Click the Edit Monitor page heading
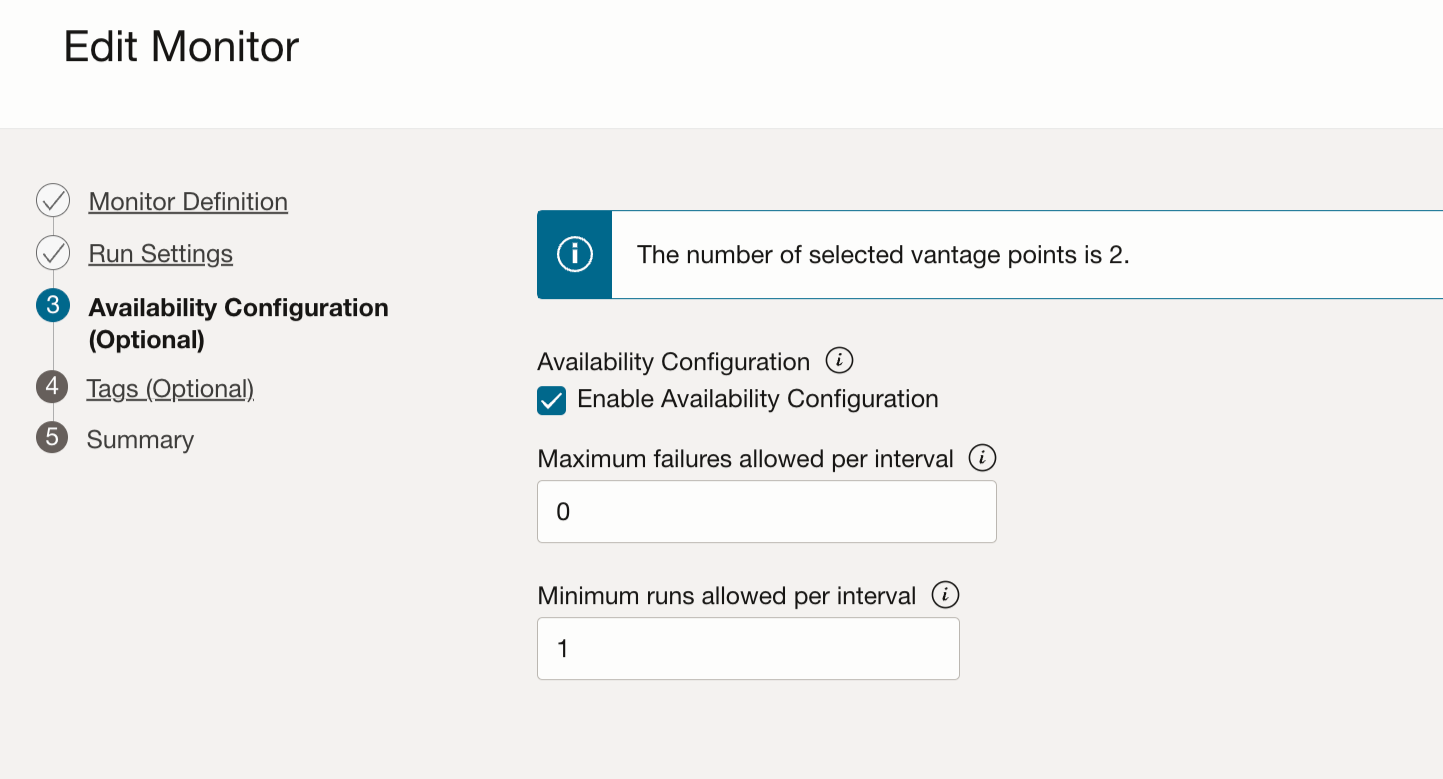The image size is (1443, 779). click(x=181, y=46)
